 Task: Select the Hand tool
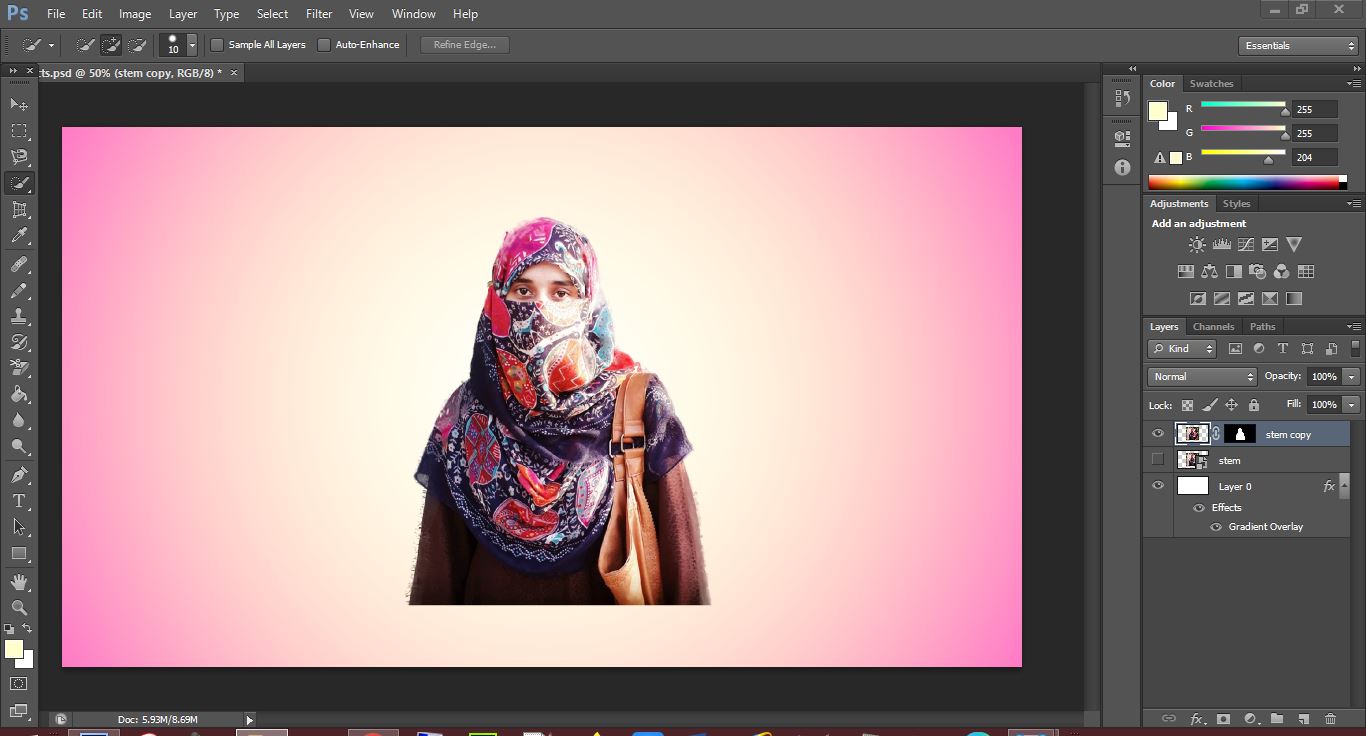19,581
